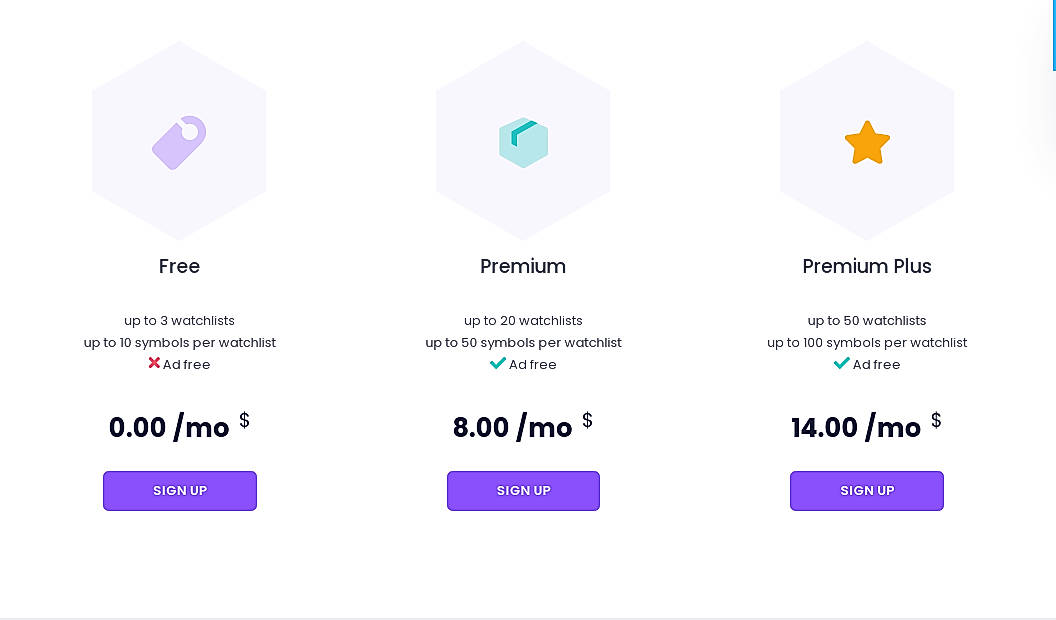This screenshot has width=1056, height=620.
Task: Select the Premium plan title
Action: [523, 266]
